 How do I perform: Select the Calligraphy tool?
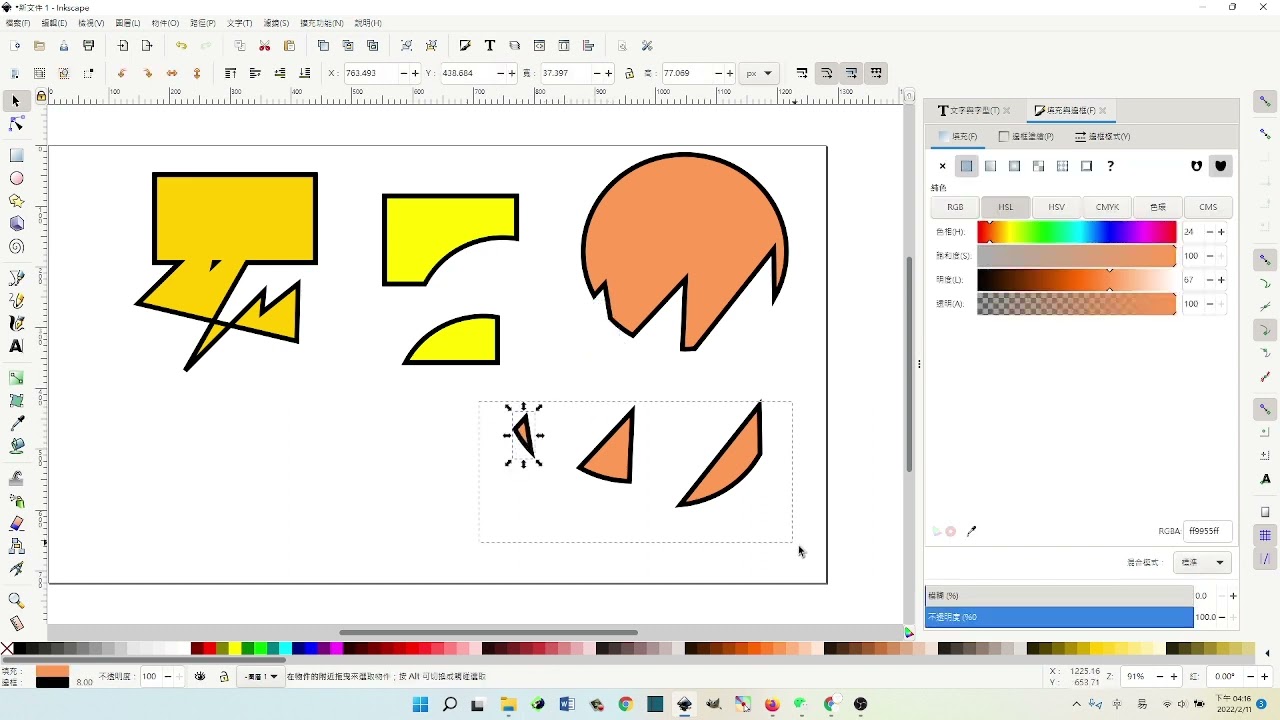tap(16, 324)
